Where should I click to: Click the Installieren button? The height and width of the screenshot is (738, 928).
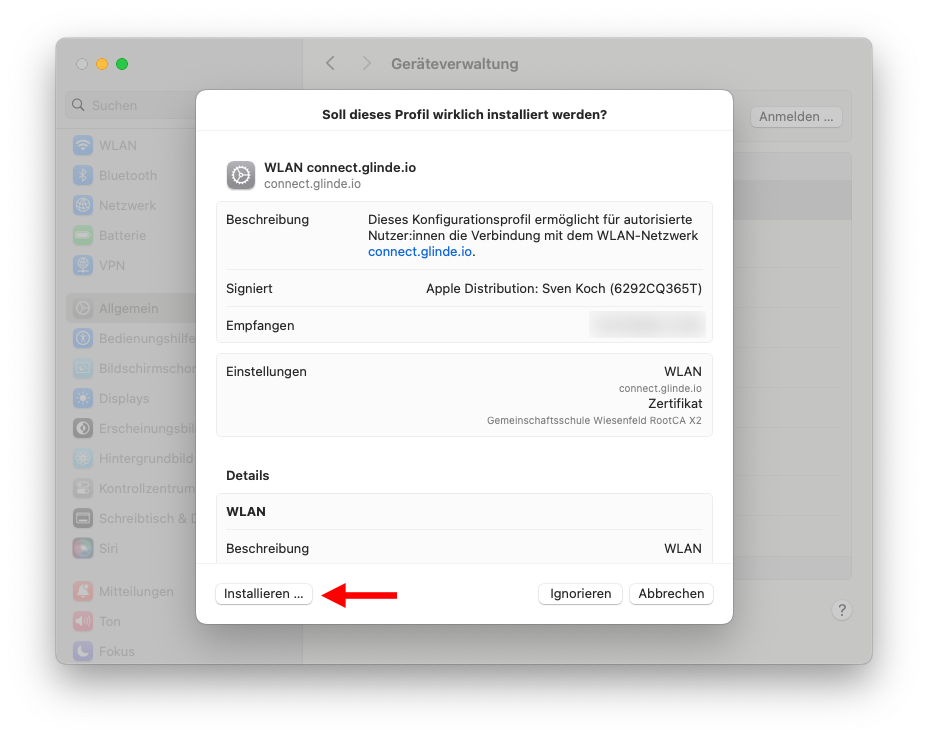click(x=264, y=594)
